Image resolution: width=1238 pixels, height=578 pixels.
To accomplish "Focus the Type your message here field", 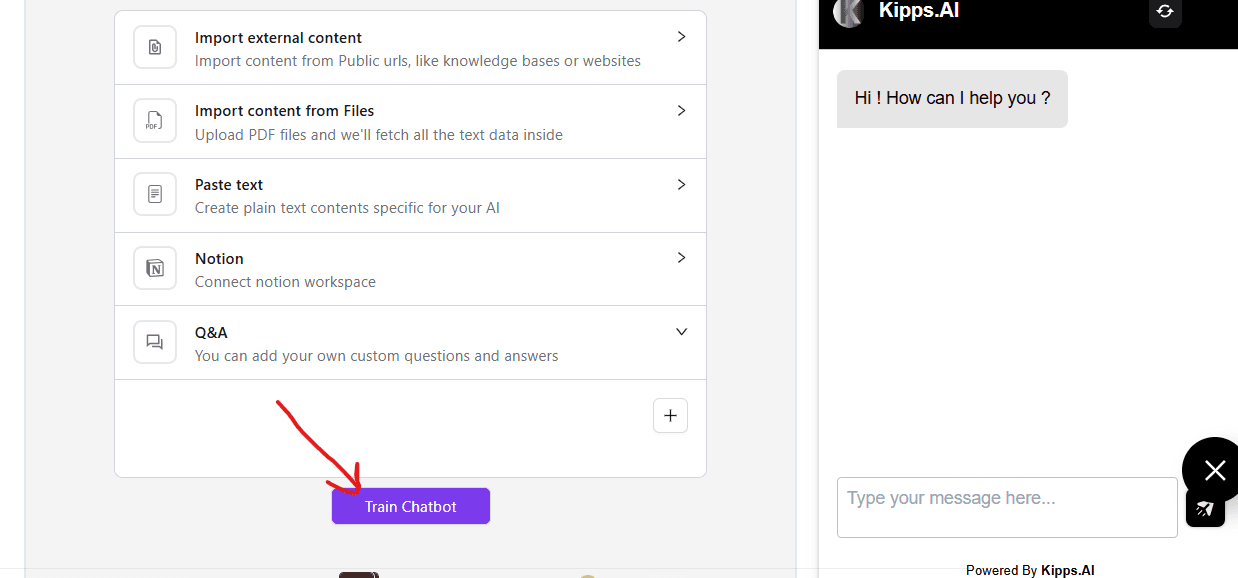I will tap(1006, 507).
